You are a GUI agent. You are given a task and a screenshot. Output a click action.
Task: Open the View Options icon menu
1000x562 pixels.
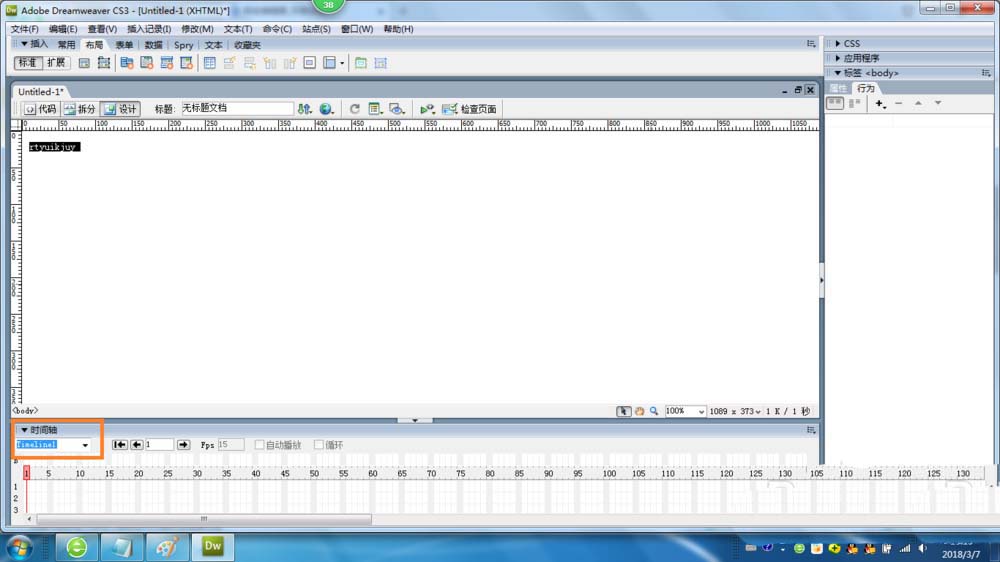point(375,109)
